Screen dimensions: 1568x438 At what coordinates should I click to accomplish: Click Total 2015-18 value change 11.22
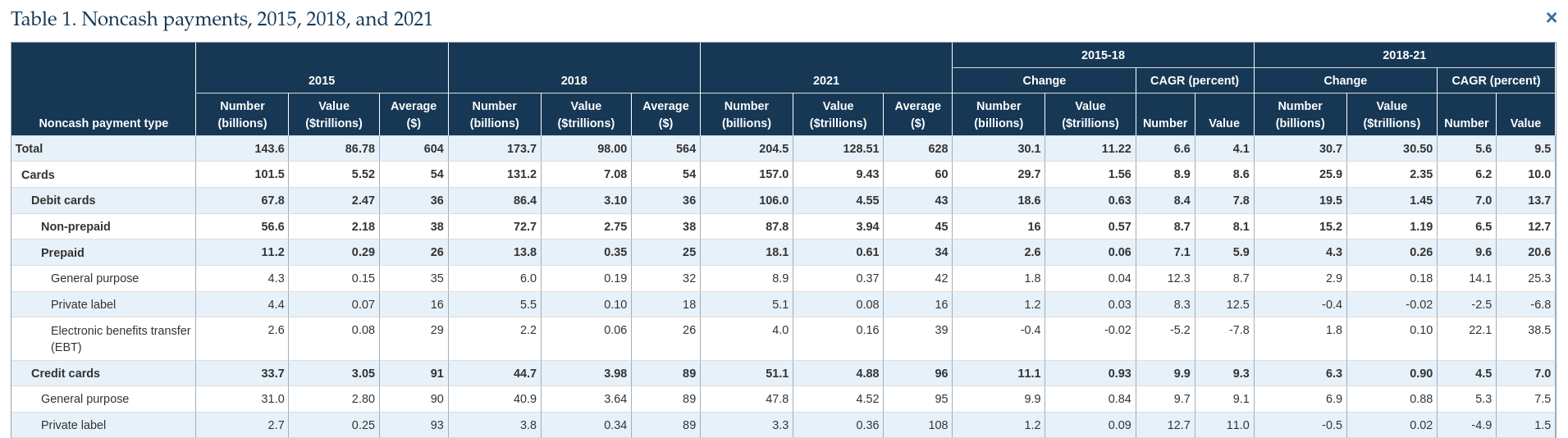pyautogui.click(x=1115, y=148)
